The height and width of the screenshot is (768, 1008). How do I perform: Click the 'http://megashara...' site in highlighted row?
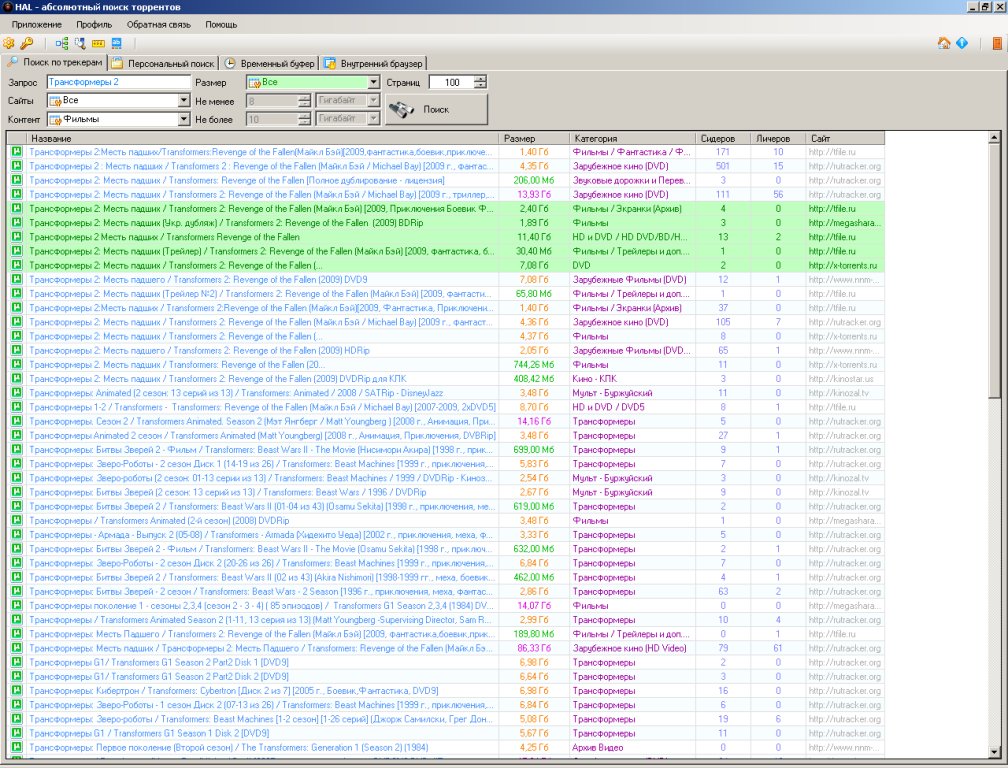pos(845,223)
